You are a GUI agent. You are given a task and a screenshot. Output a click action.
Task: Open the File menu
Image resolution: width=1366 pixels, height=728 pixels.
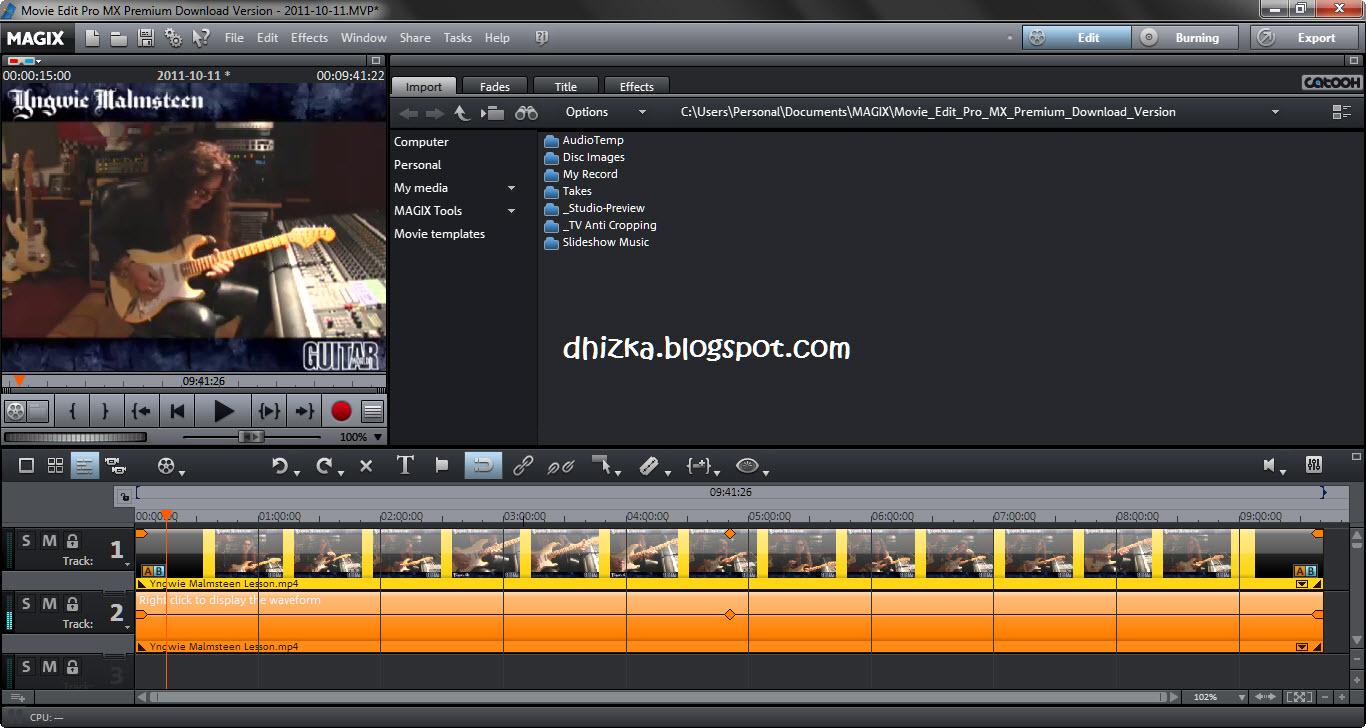pos(234,38)
